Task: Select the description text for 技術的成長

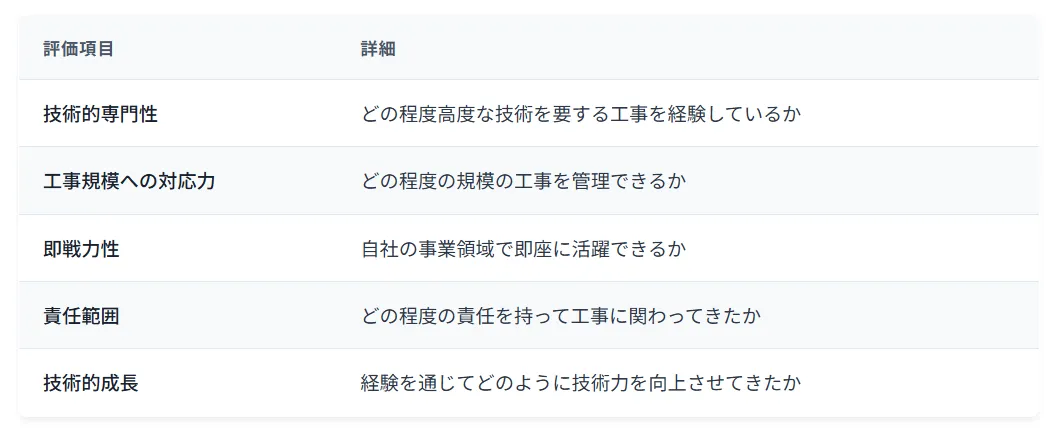Action: (581, 383)
